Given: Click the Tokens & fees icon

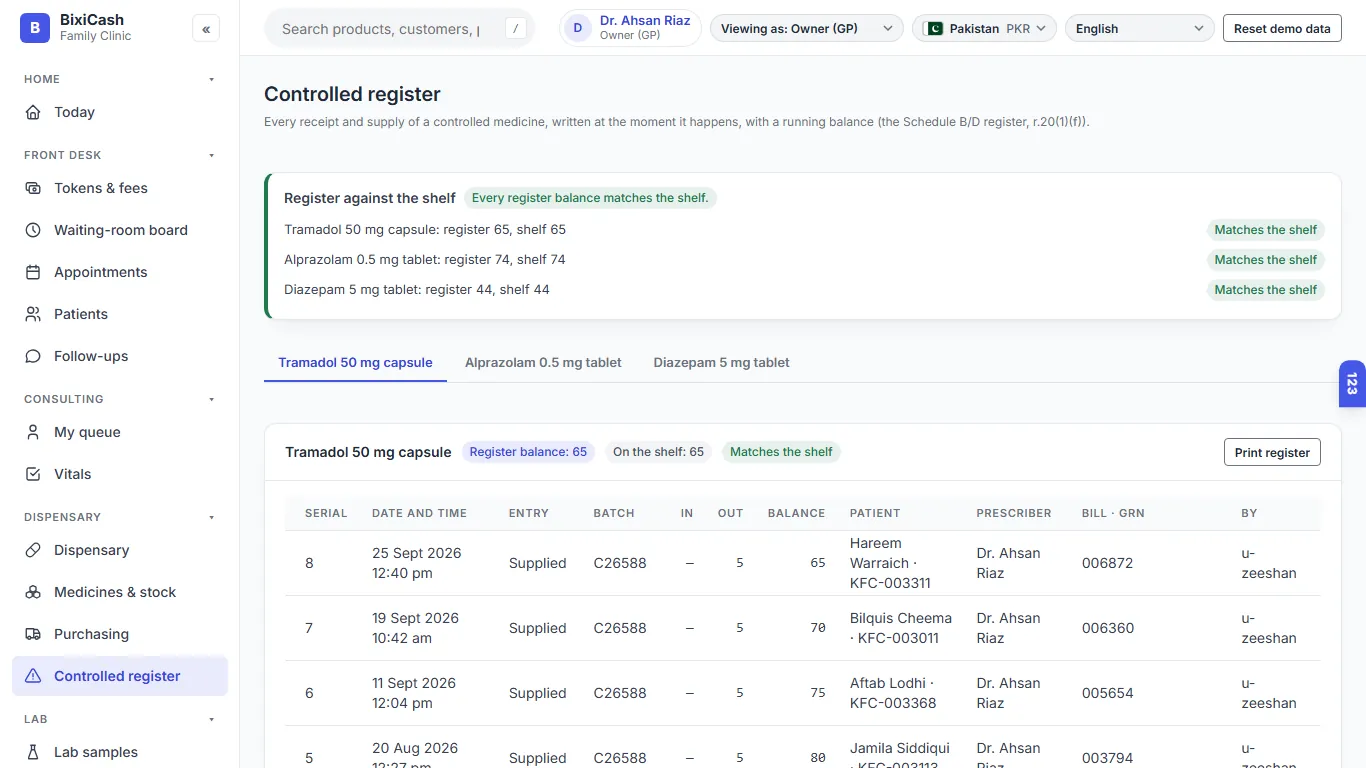Looking at the screenshot, I should pyautogui.click(x=33, y=188).
